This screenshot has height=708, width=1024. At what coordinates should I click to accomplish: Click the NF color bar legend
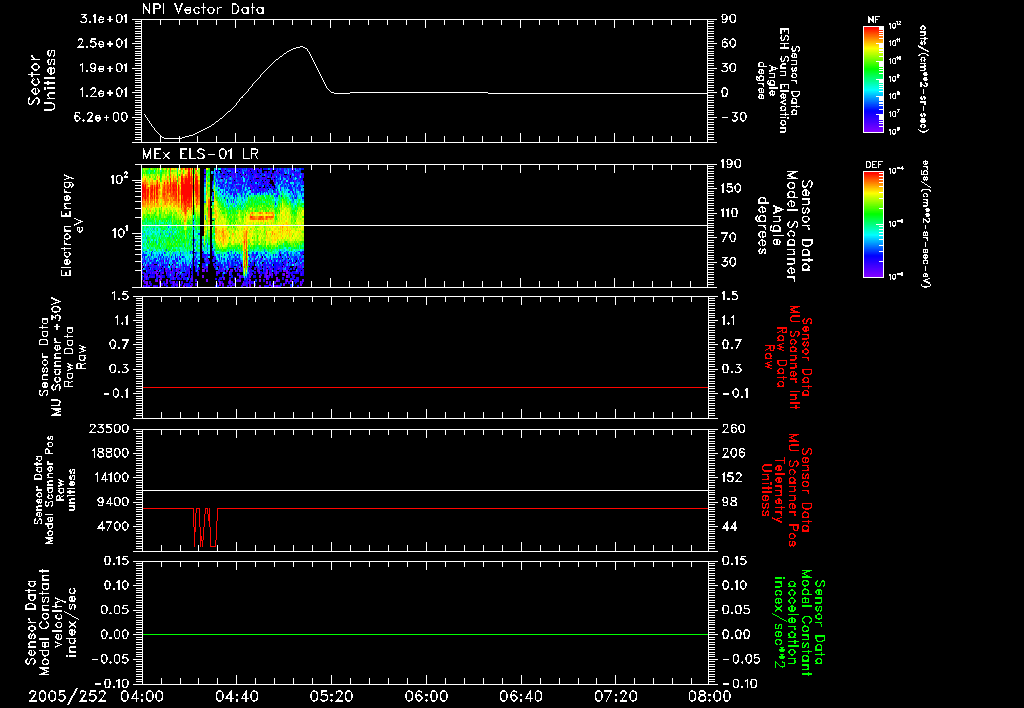[873, 78]
